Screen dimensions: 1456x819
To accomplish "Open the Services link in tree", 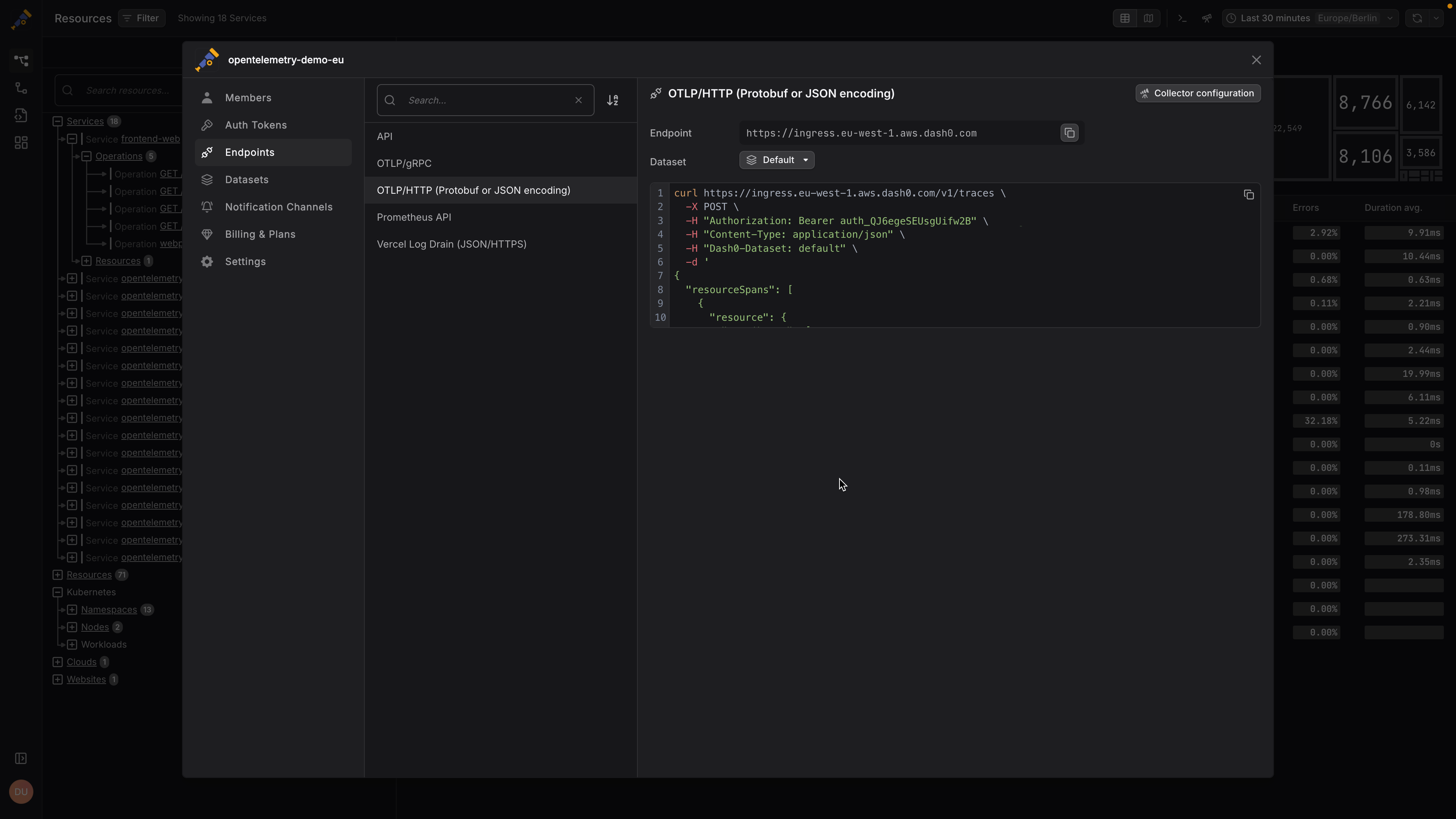I will click(x=85, y=121).
